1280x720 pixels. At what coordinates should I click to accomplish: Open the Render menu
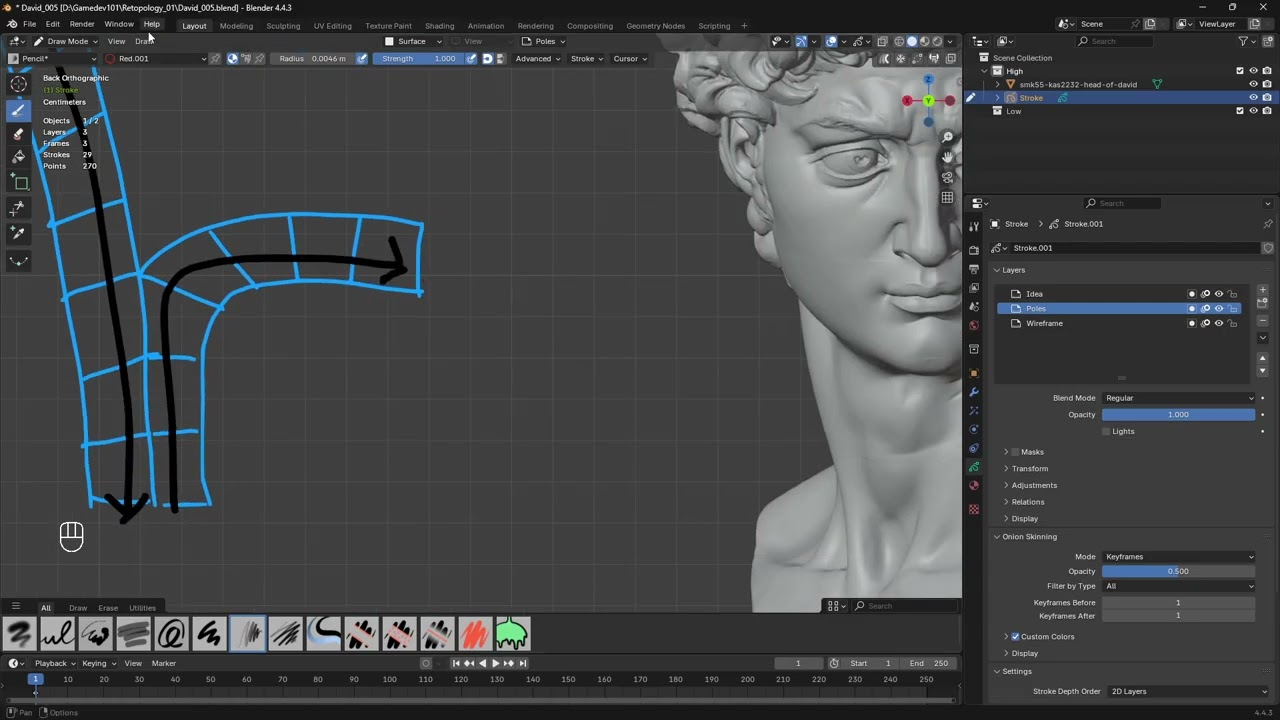[82, 24]
